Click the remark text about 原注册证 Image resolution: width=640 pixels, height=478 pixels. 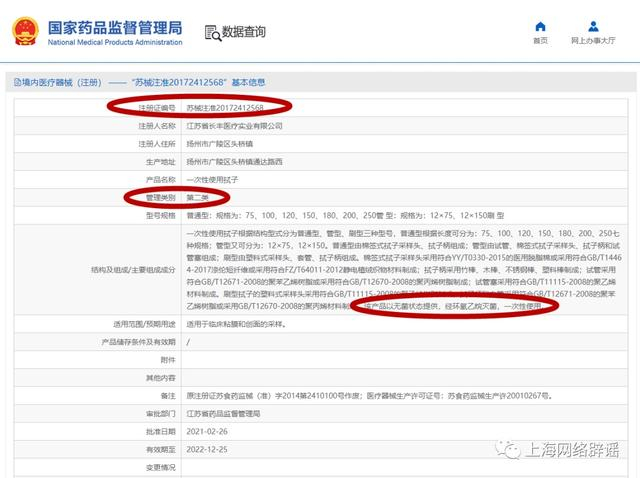[370, 396]
